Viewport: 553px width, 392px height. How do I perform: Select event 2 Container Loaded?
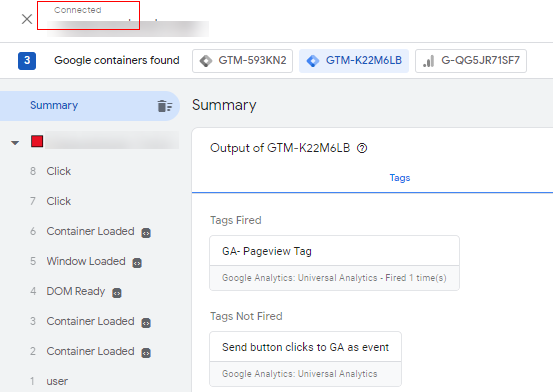coord(90,351)
